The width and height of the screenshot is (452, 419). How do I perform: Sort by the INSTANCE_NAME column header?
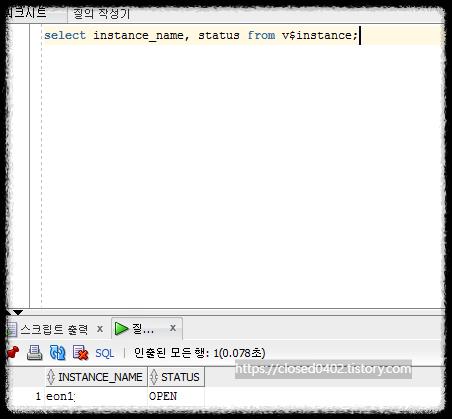(96, 377)
